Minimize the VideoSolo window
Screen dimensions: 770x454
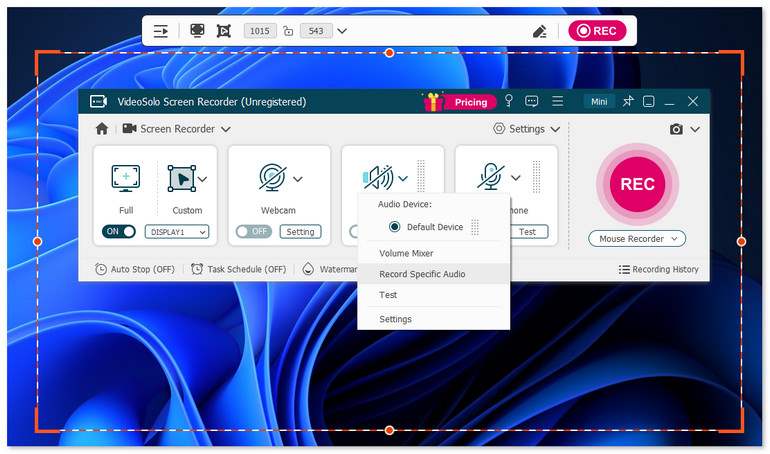pos(669,102)
